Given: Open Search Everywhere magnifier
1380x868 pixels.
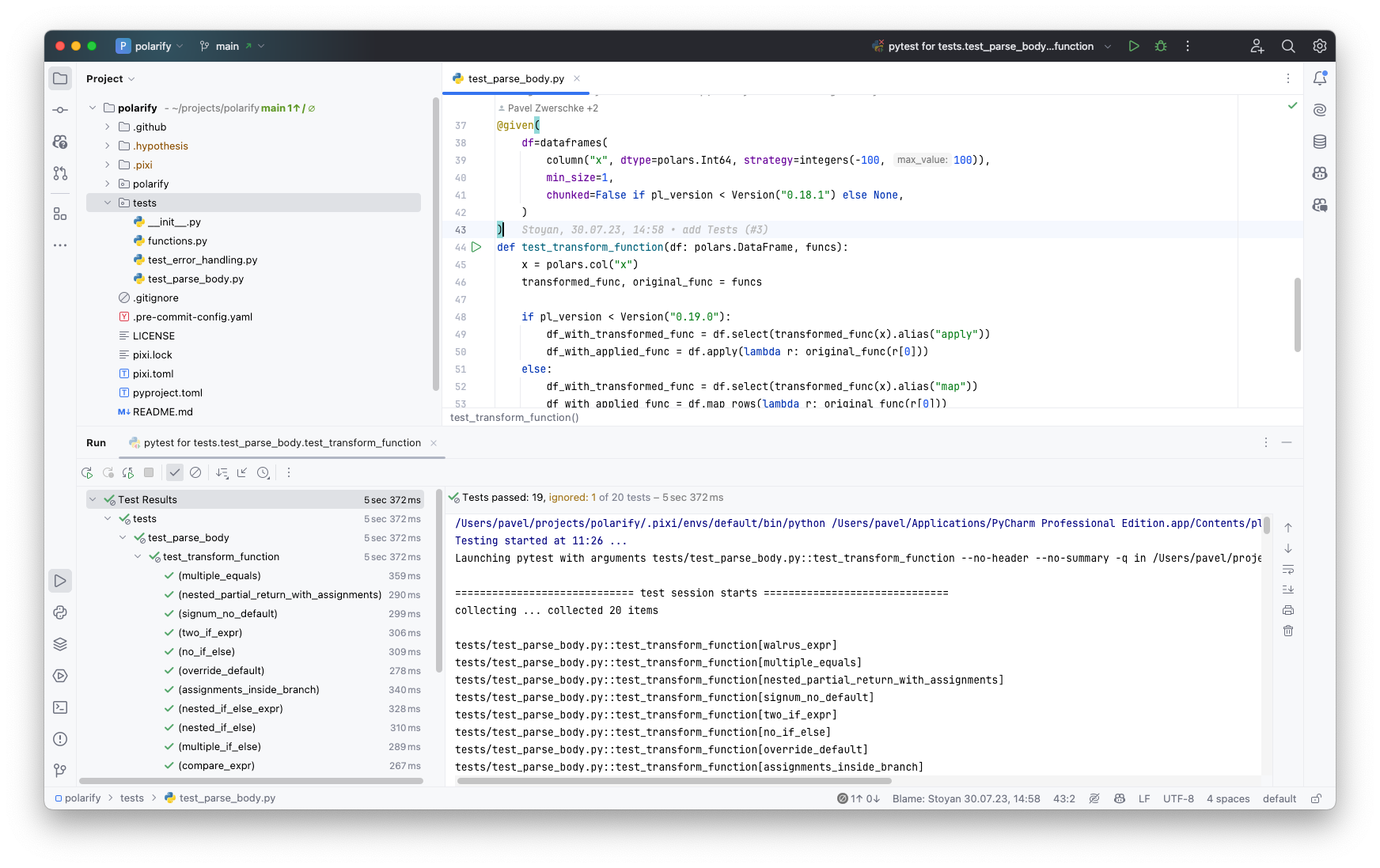Looking at the screenshot, I should (x=1288, y=46).
